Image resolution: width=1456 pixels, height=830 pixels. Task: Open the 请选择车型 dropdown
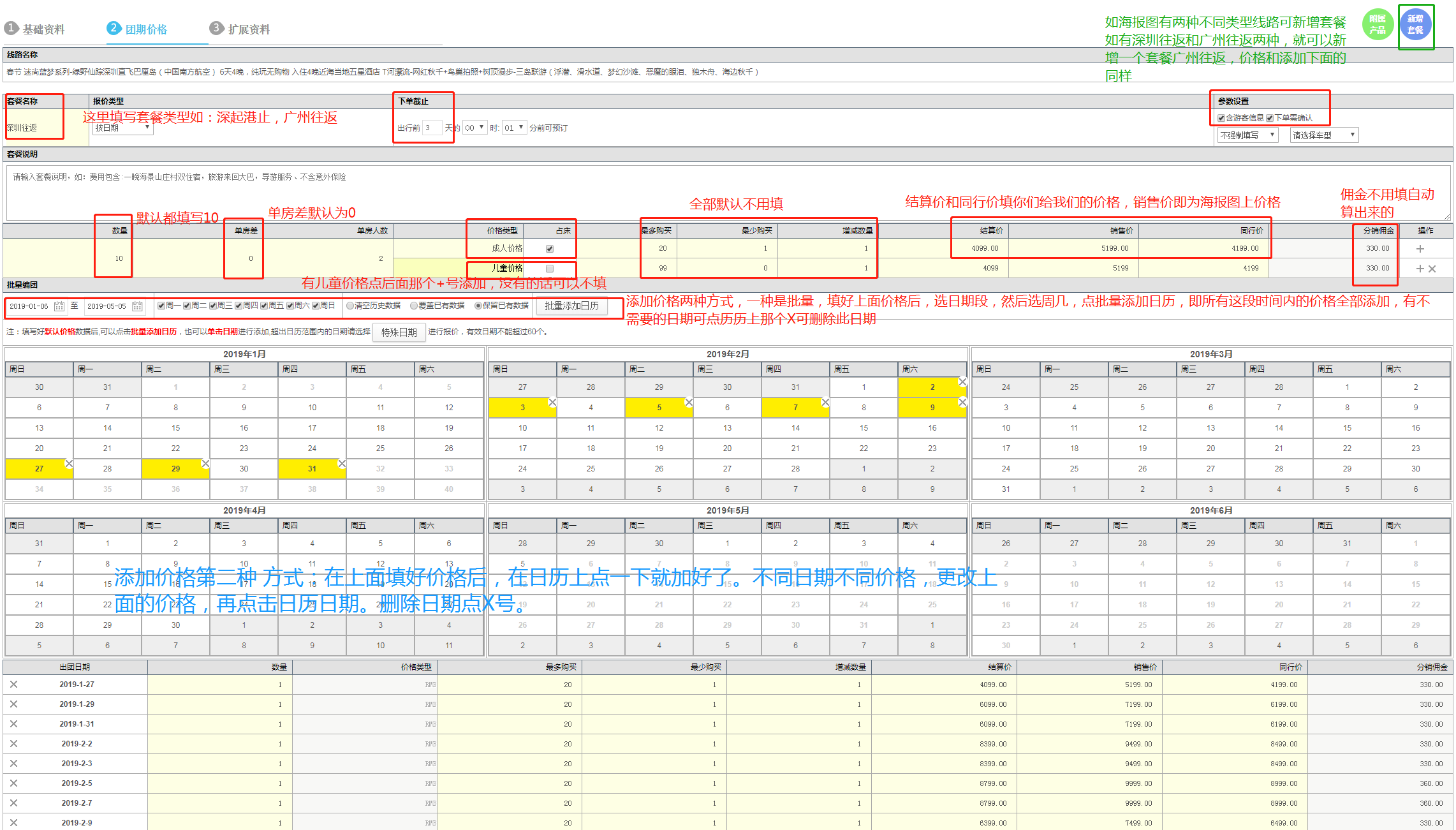[x=1325, y=135]
